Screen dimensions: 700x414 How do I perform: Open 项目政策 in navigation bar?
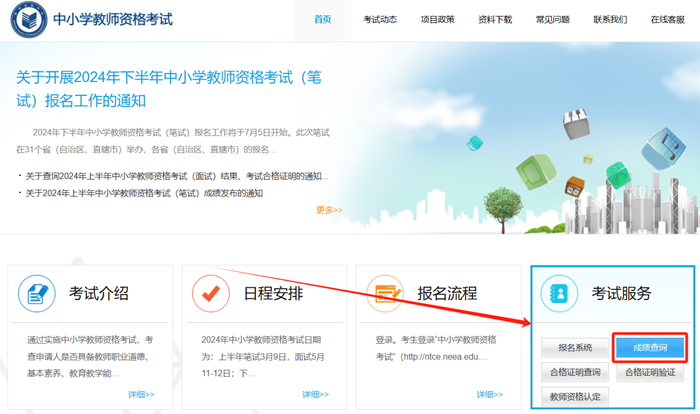438,20
